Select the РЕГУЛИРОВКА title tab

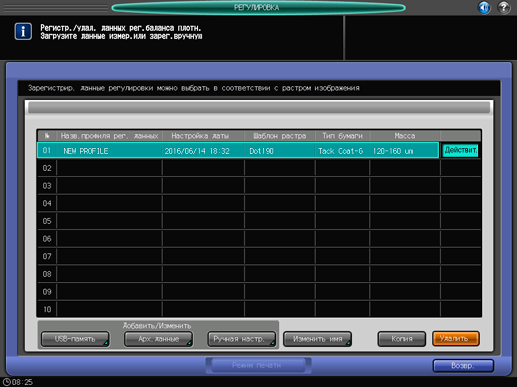[258, 7]
